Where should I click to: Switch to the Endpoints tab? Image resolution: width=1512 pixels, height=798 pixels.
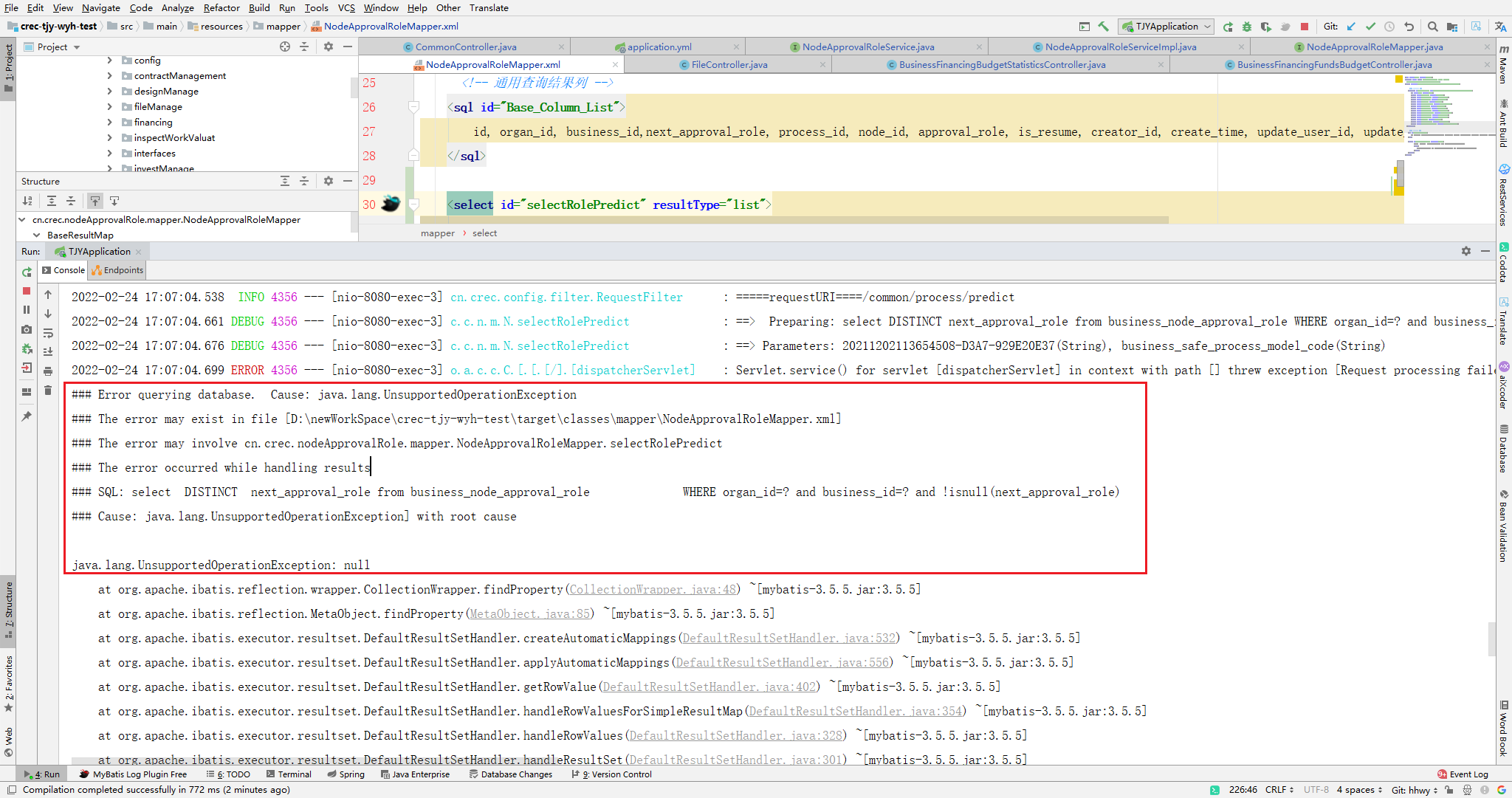pyautogui.click(x=118, y=270)
